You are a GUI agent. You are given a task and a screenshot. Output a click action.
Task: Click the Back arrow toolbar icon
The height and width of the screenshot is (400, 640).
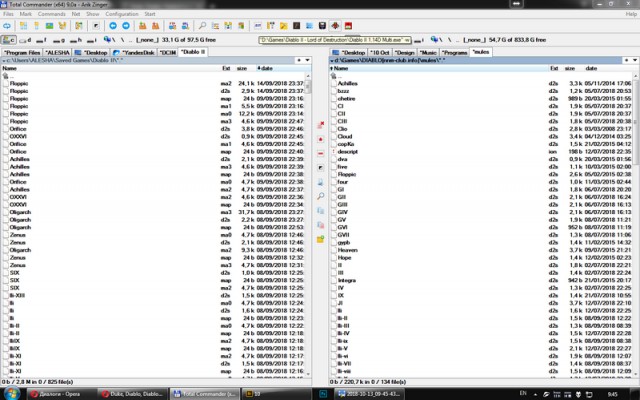pos(113,26)
